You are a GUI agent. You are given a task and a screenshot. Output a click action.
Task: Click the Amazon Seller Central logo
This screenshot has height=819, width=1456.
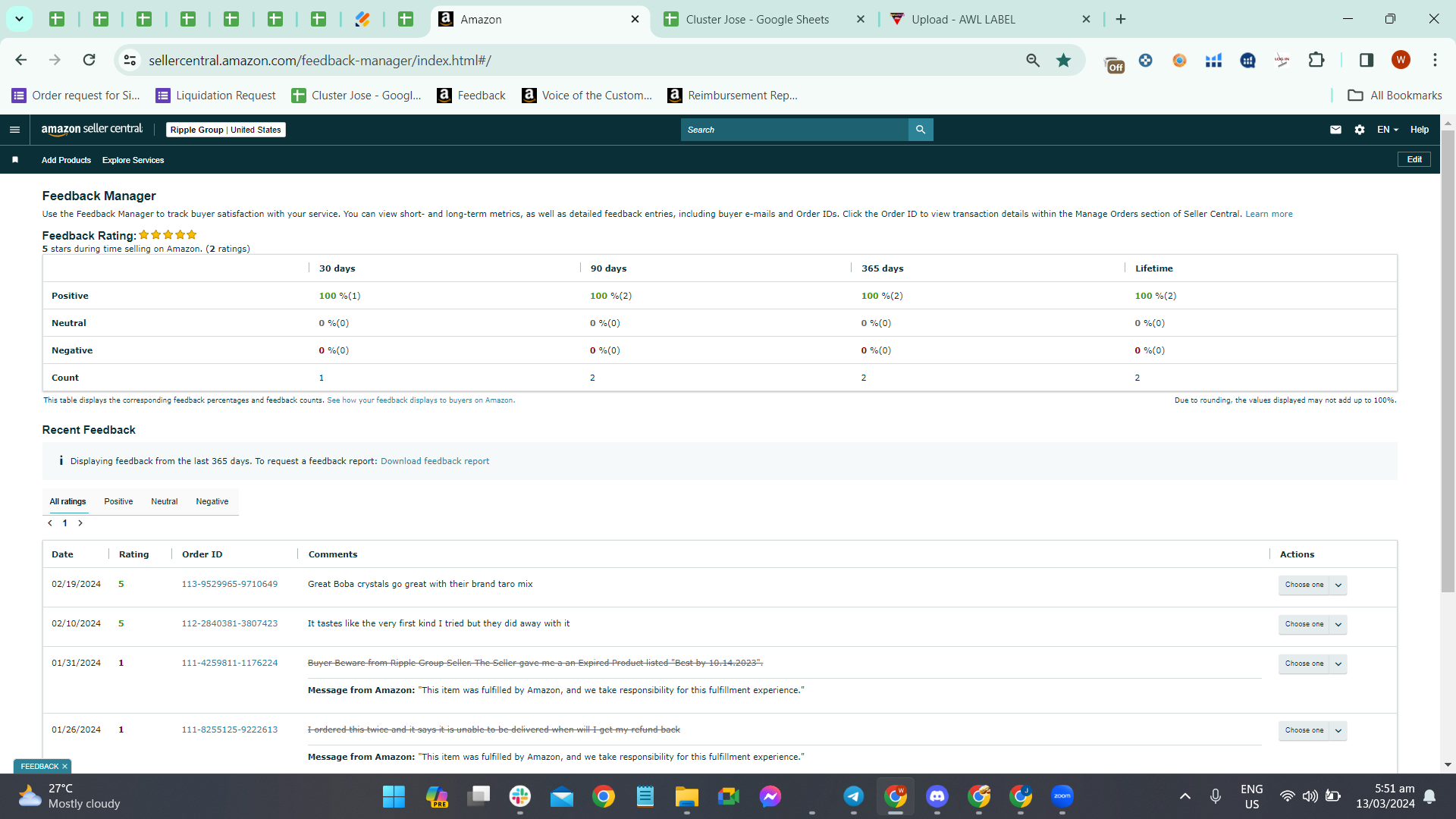[x=92, y=129]
